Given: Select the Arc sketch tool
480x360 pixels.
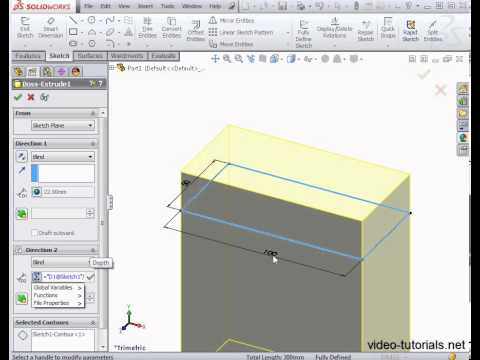Looking at the screenshot, I should click(92, 32).
